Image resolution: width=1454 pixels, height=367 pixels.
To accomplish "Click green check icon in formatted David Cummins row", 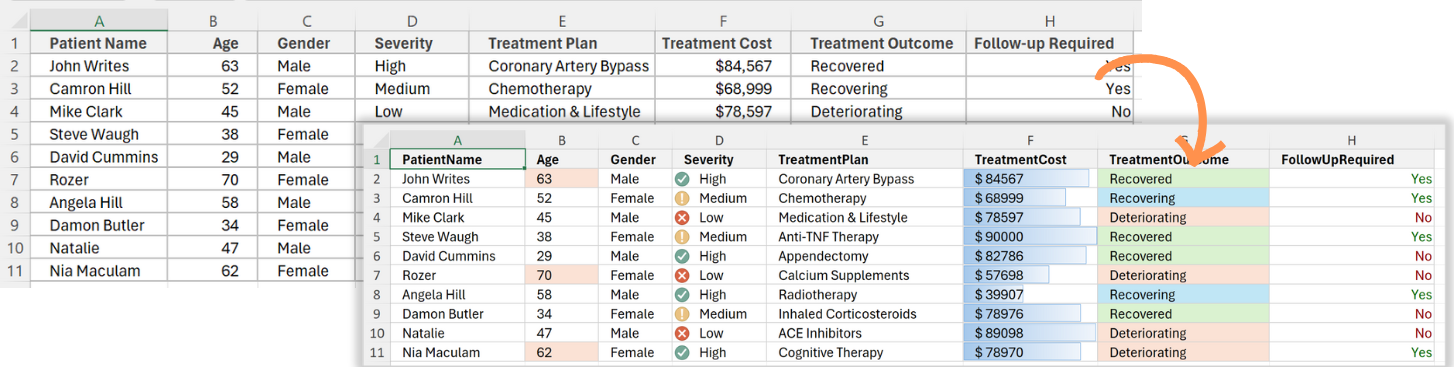I will pos(682,256).
